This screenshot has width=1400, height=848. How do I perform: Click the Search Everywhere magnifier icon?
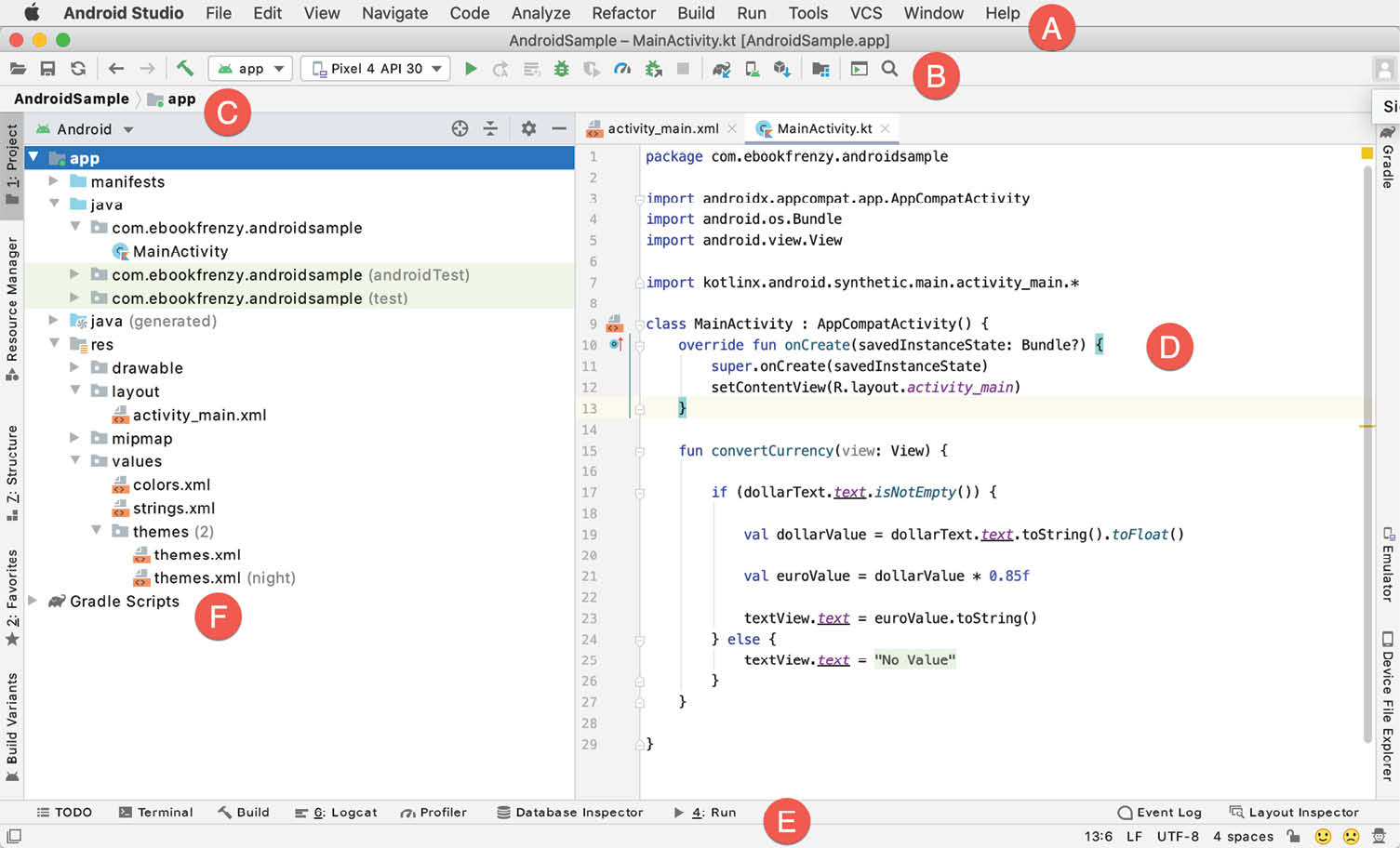click(890, 69)
